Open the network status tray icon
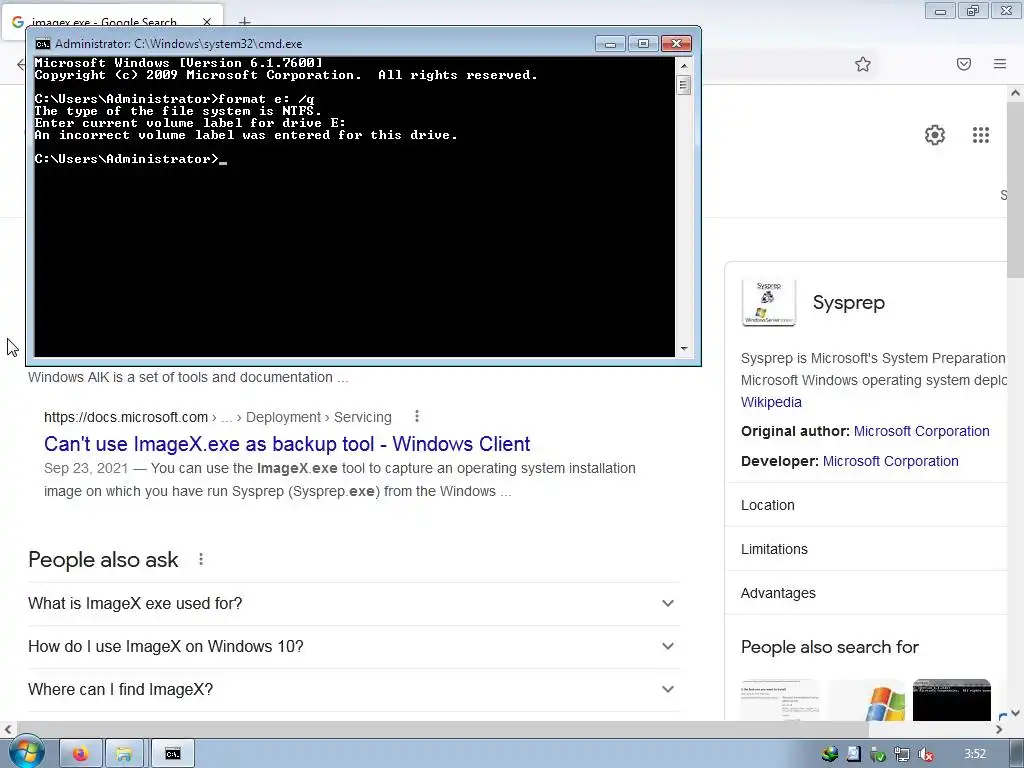This screenshot has height=768, width=1024. click(x=902, y=754)
